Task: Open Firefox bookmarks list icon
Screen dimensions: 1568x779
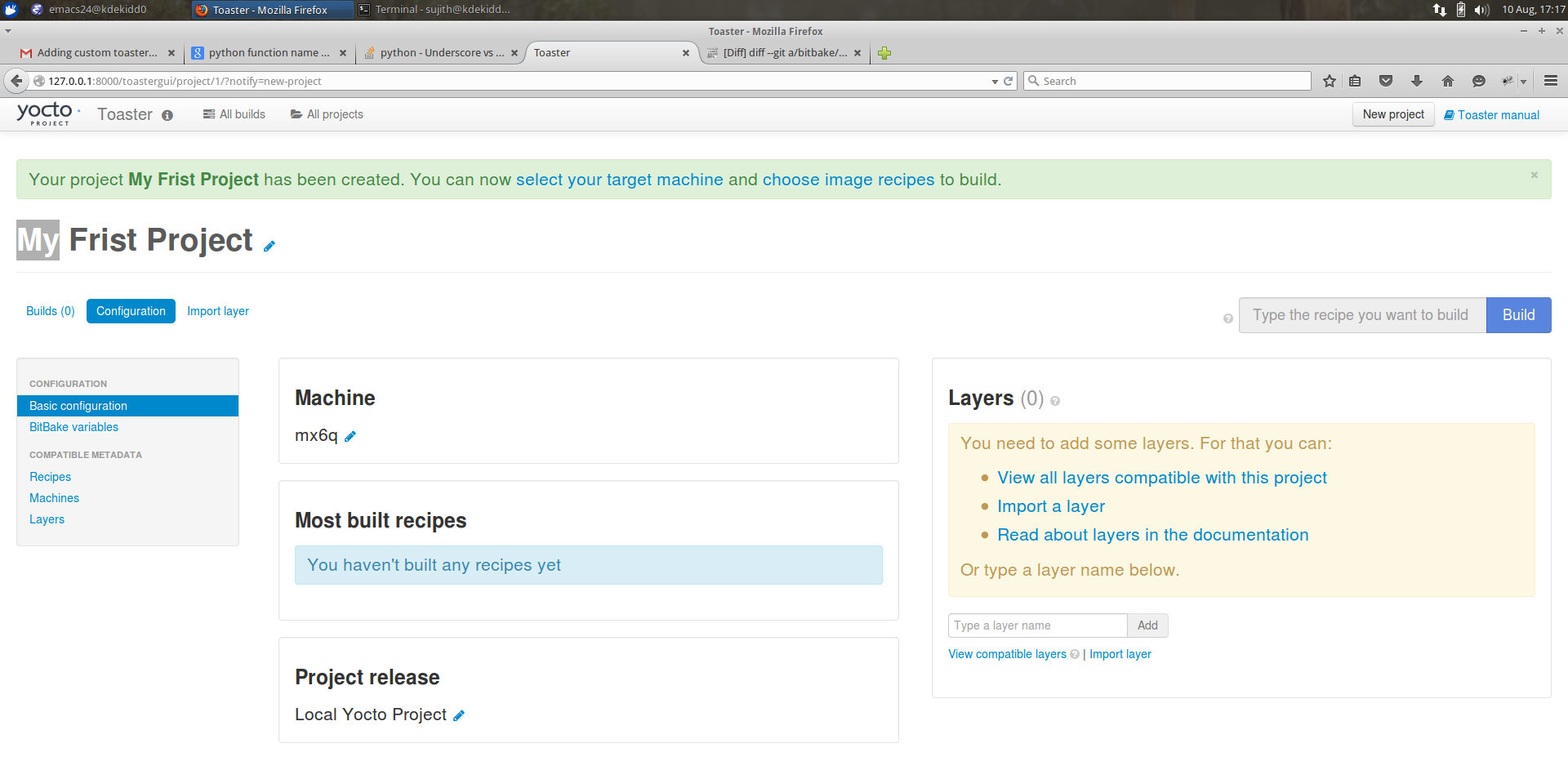Action: (1355, 81)
